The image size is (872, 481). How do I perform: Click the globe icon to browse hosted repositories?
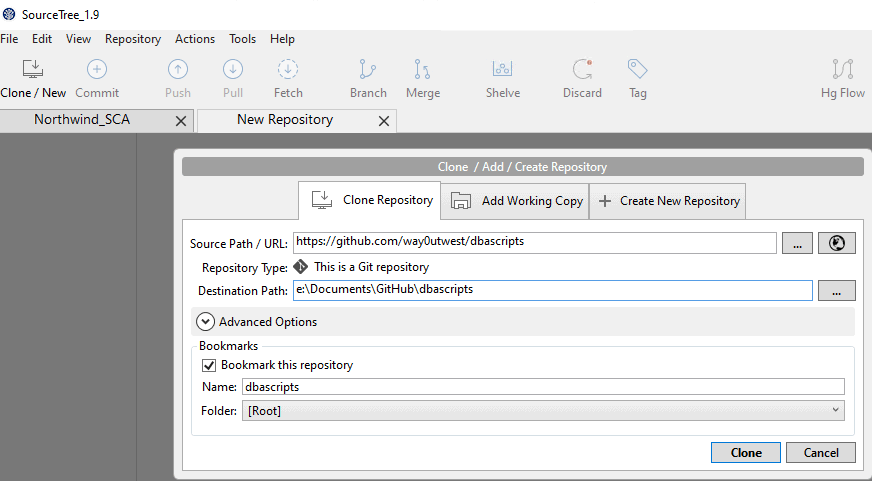(836, 243)
